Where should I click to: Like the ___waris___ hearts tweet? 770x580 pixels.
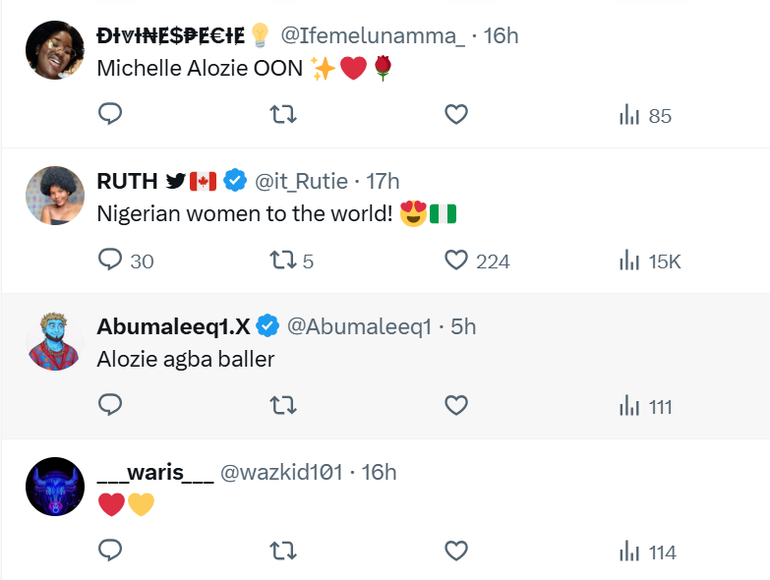tap(456, 551)
